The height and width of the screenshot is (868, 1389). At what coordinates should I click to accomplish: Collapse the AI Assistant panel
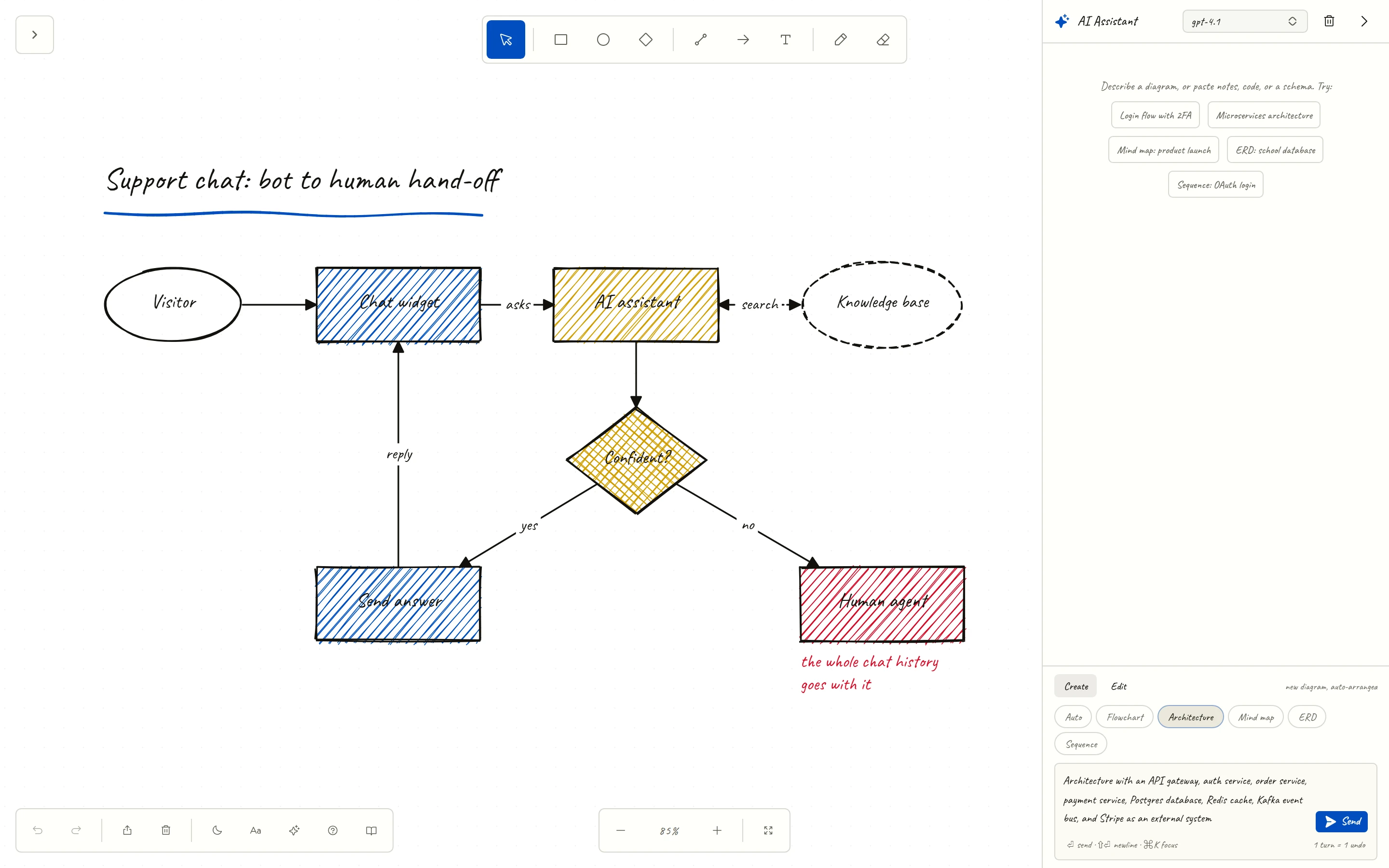click(1364, 21)
